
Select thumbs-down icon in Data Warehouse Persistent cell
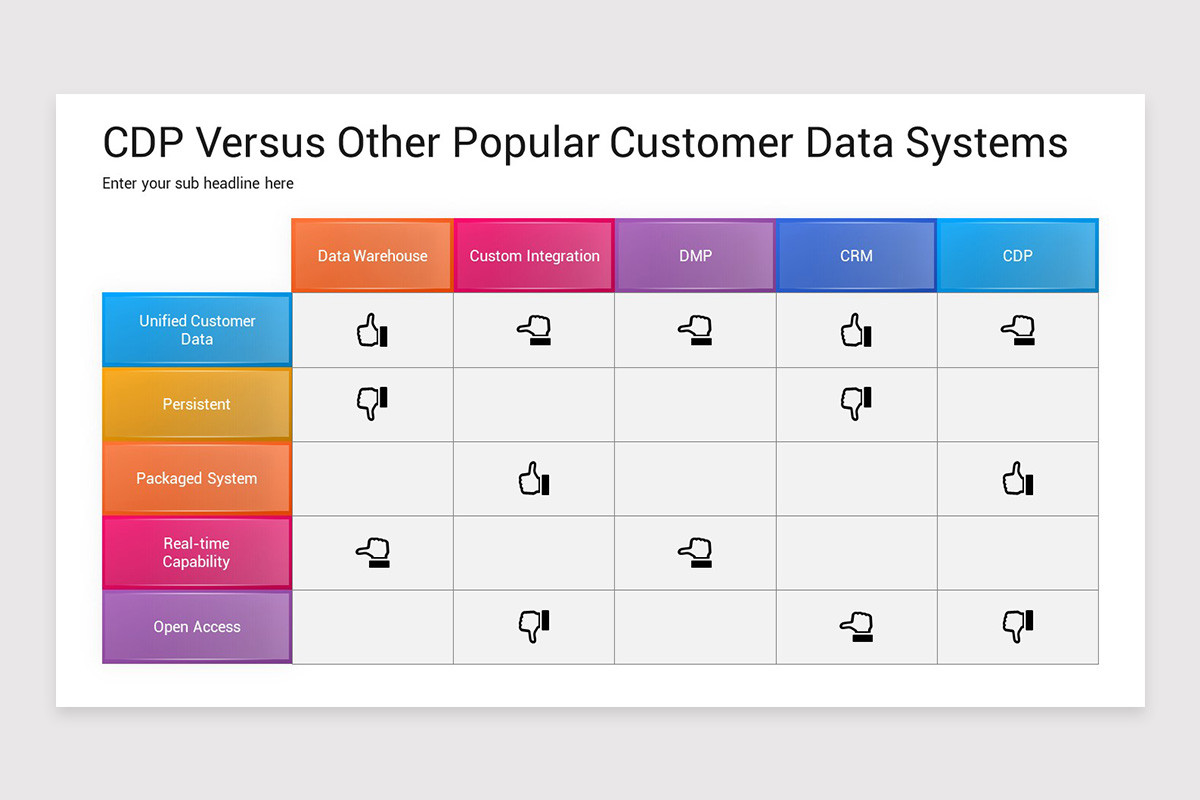point(372,403)
